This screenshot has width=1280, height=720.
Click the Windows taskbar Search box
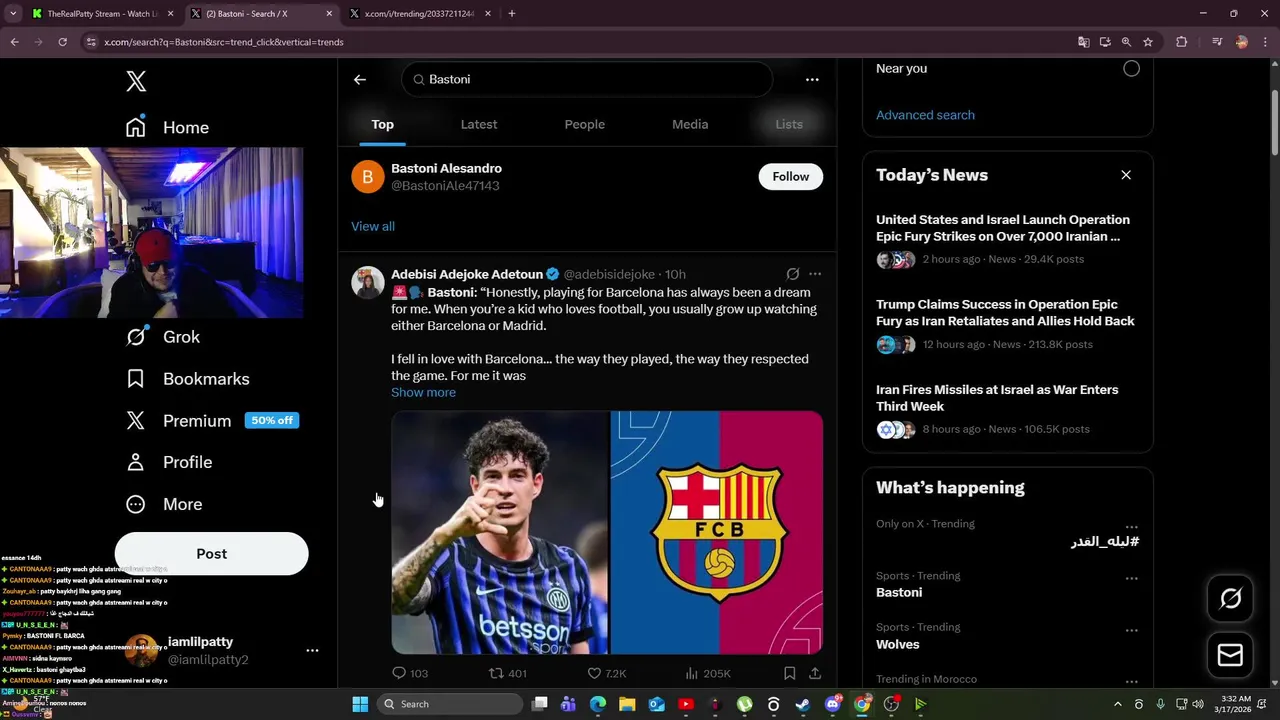pyautogui.click(x=452, y=704)
